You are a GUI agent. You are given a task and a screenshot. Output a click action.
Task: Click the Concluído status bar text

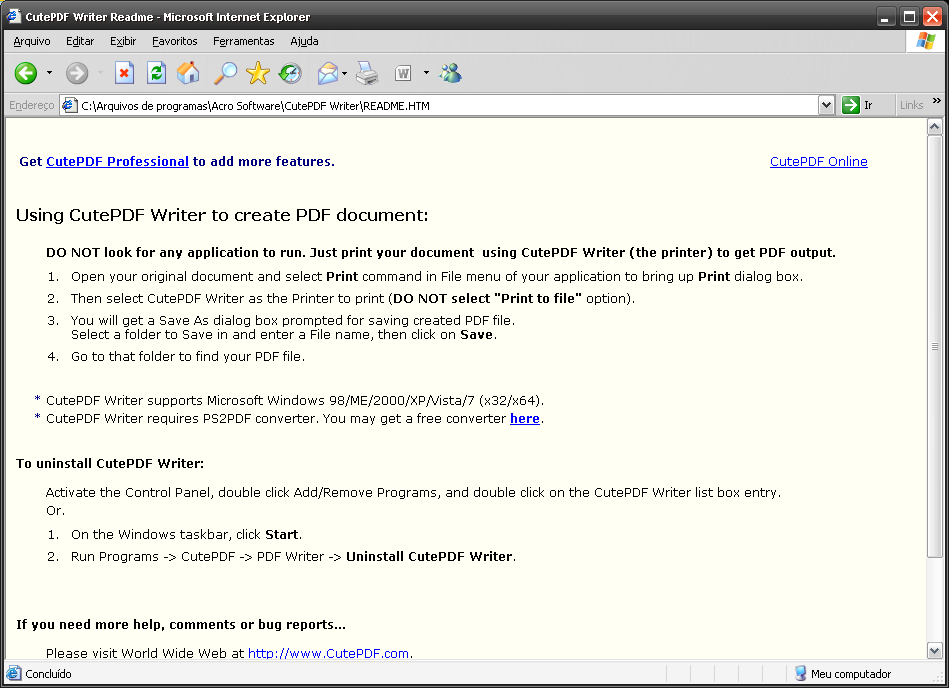(x=48, y=674)
